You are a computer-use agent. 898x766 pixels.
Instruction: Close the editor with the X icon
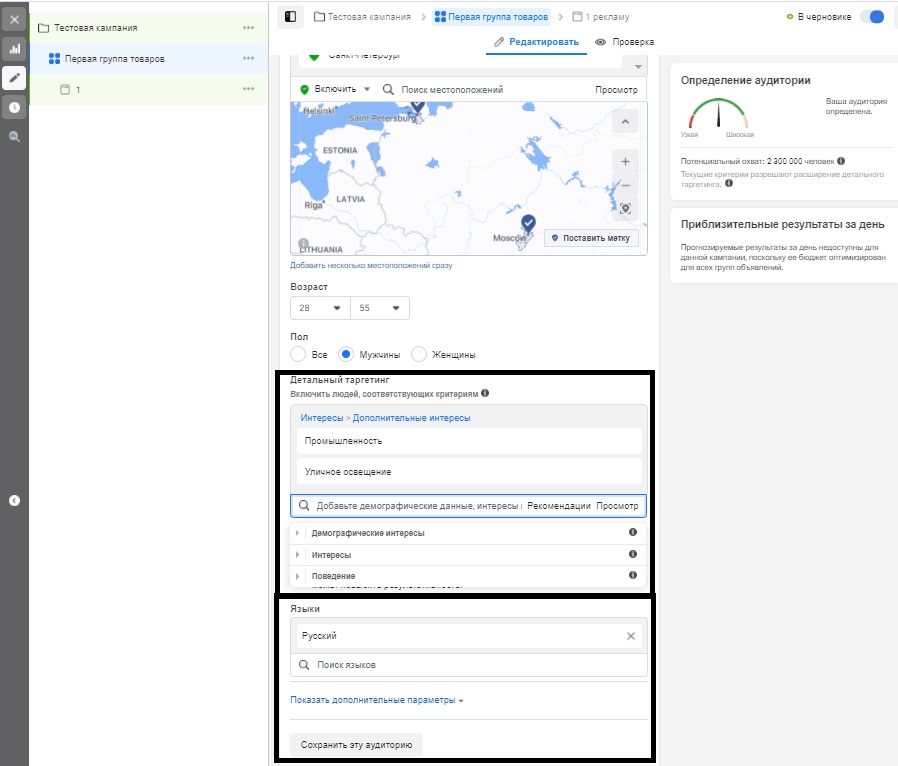[14, 19]
